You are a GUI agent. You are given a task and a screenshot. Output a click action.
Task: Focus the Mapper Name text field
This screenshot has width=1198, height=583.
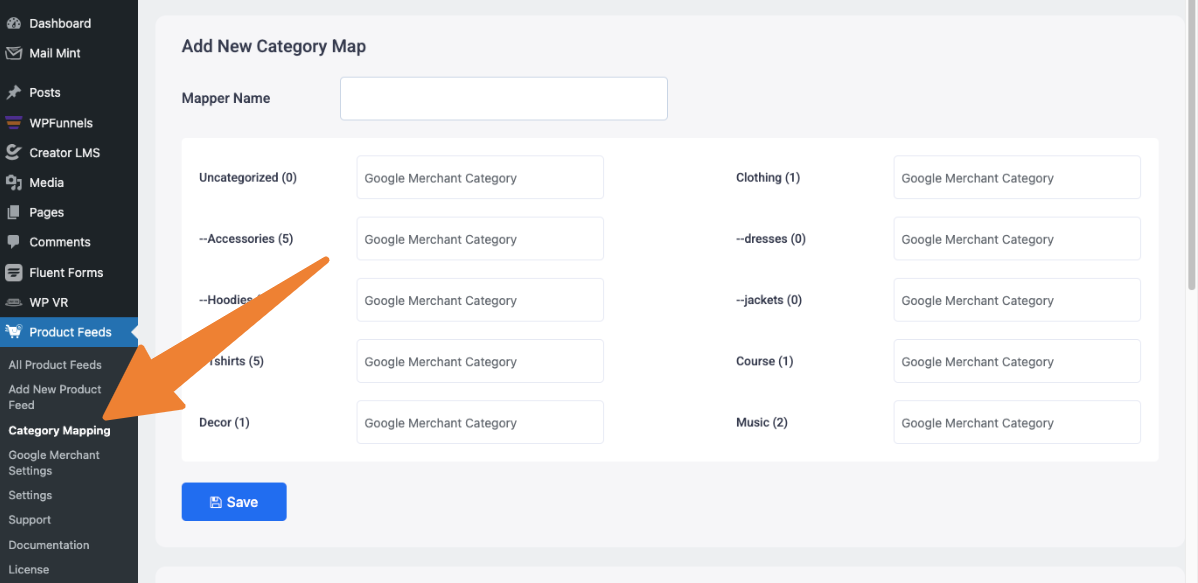[x=503, y=99]
